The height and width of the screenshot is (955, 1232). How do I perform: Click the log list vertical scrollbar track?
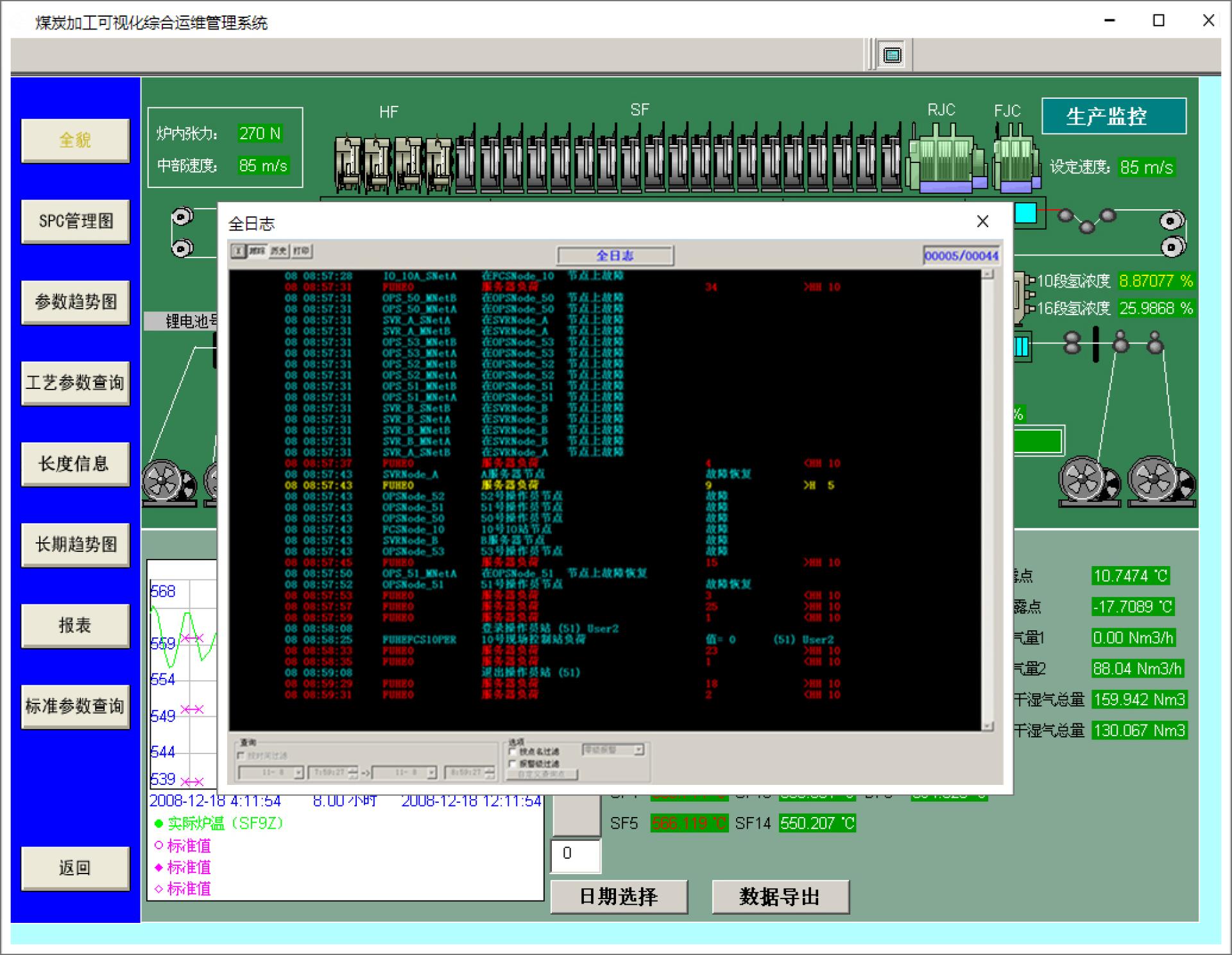(988, 501)
